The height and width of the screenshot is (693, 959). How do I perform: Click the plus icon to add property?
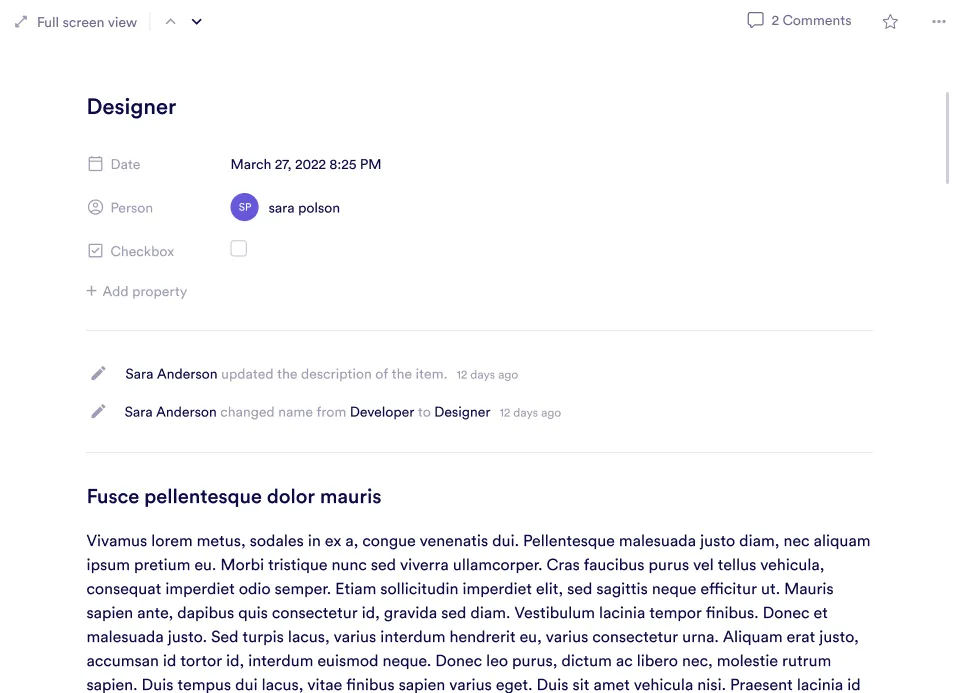92,291
